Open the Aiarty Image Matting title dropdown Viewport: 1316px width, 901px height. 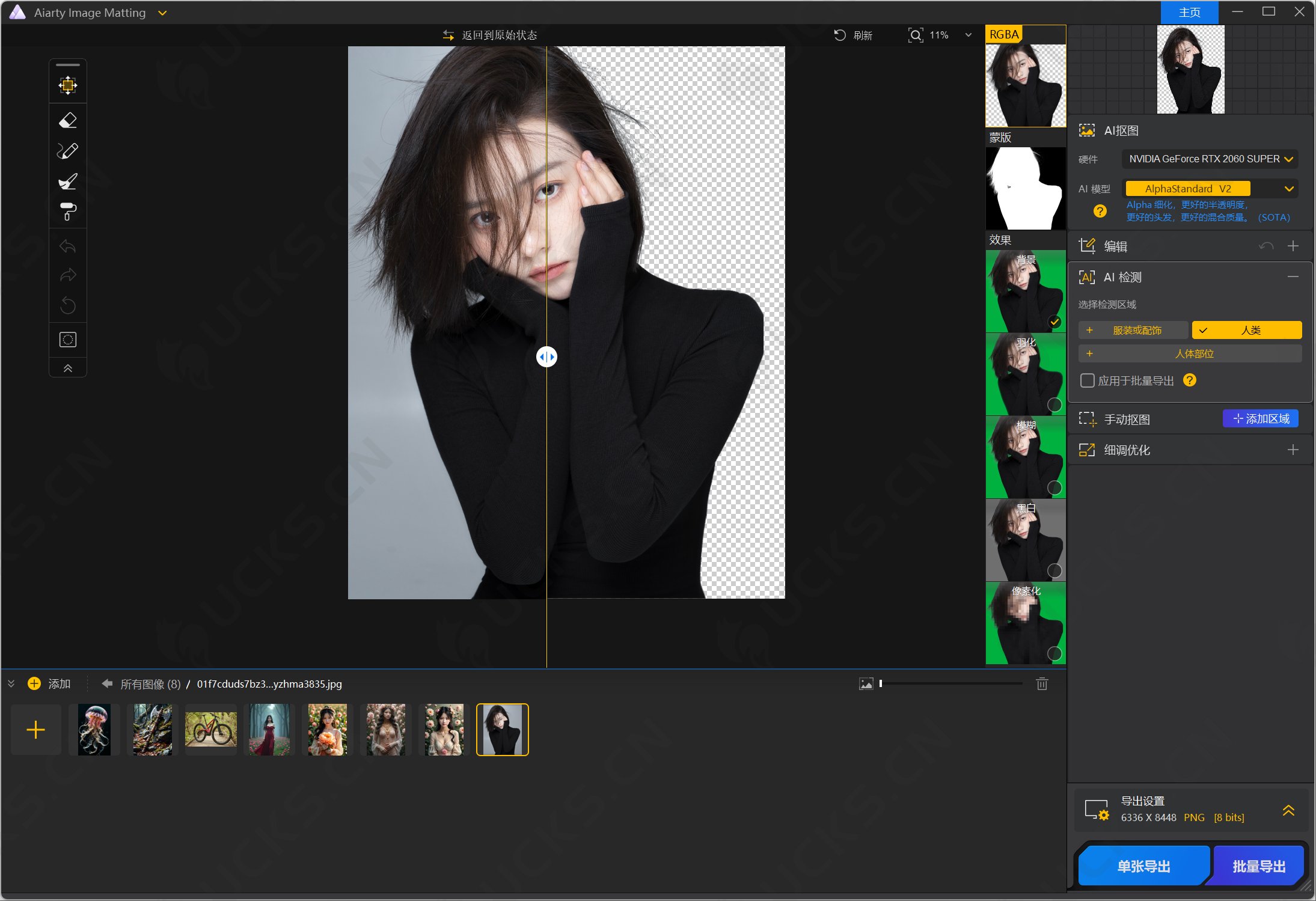click(x=162, y=13)
